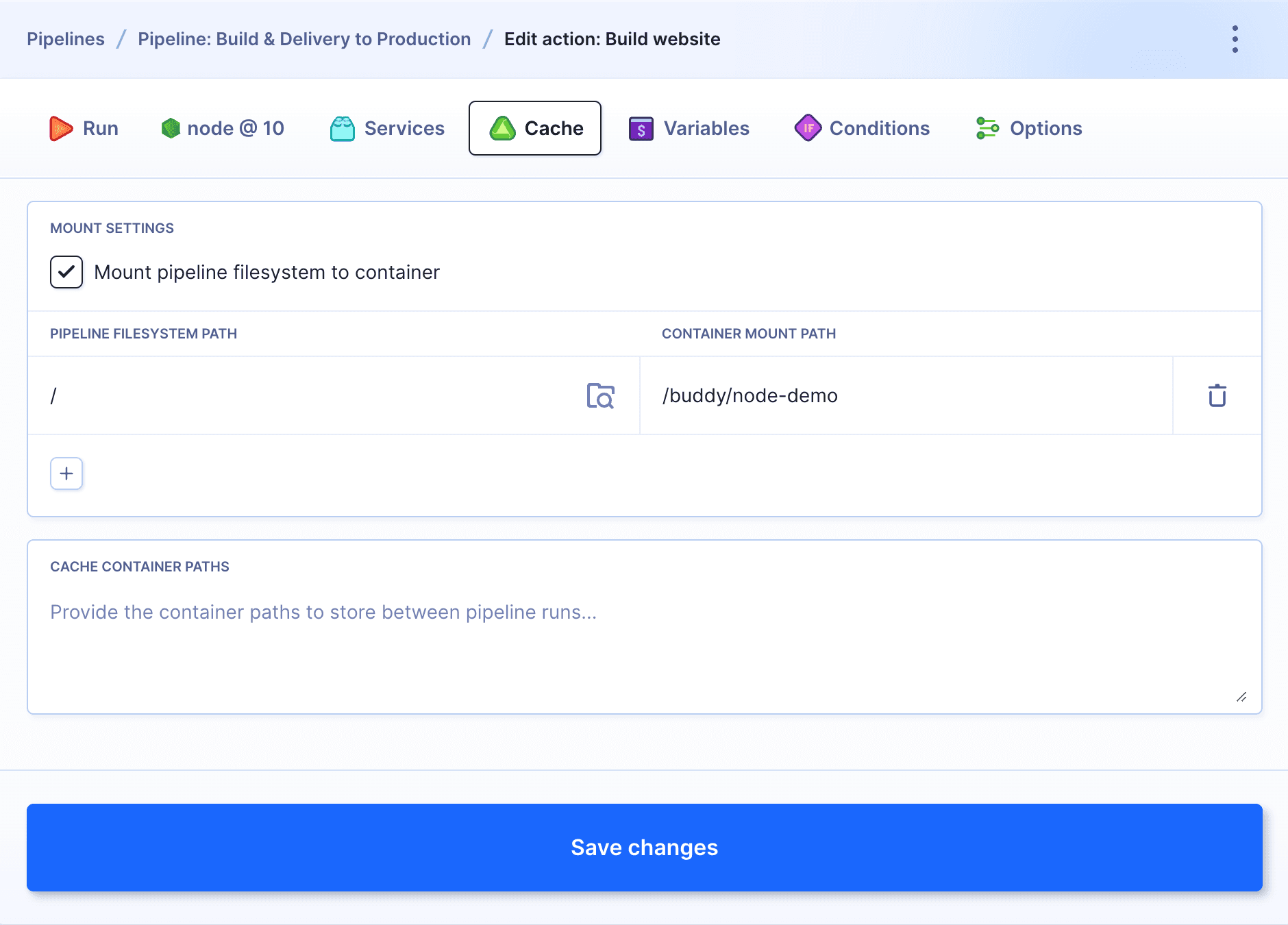Click the green node hexagon icon
1288x925 pixels.
170,128
